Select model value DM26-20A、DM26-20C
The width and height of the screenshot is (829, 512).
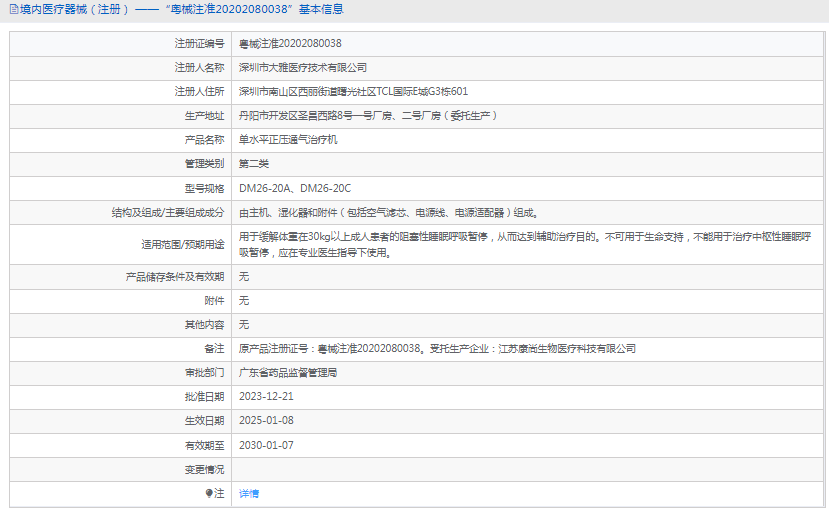pyautogui.click(x=295, y=188)
